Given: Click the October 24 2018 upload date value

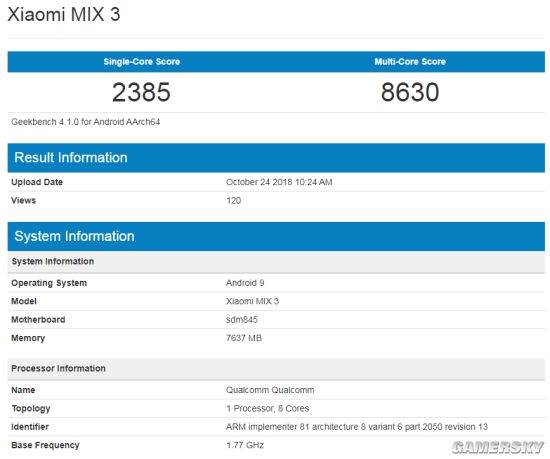Looking at the screenshot, I should [x=279, y=182].
